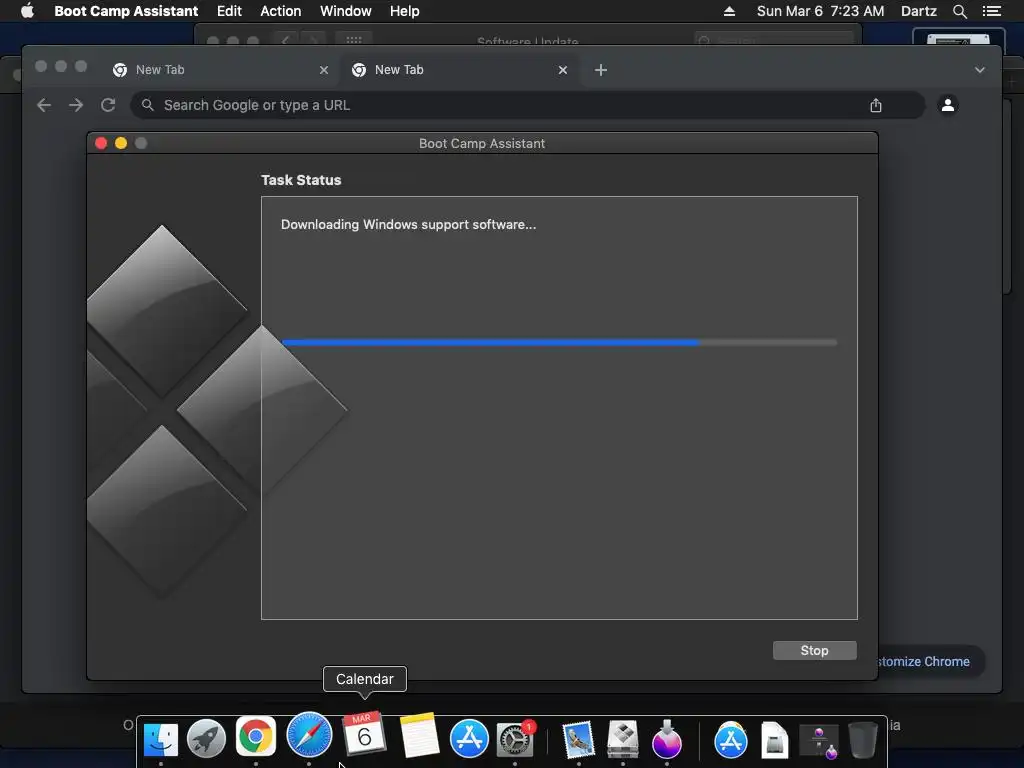Open the Edit menu

coord(229,11)
